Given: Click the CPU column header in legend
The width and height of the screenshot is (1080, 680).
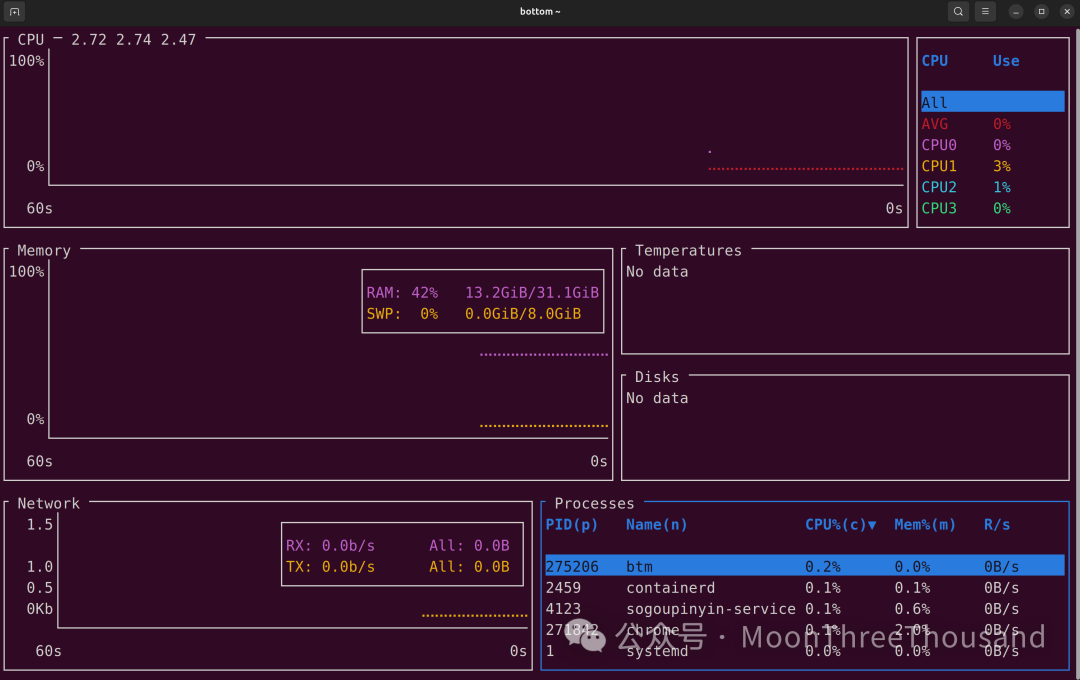Looking at the screenshot, I should [x=935, y=61].
